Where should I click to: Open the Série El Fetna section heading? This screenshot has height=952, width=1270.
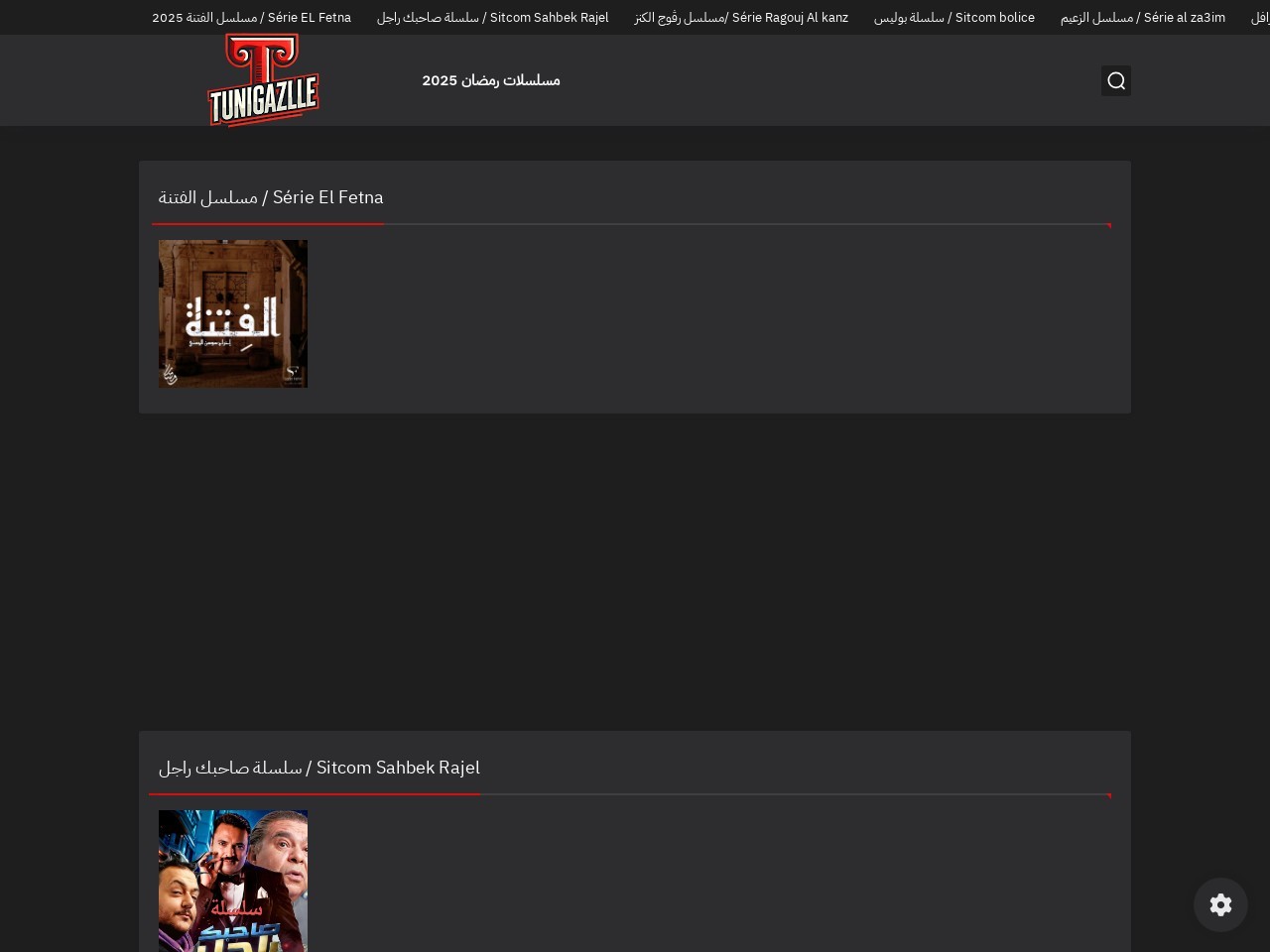(x=271, y=197)
